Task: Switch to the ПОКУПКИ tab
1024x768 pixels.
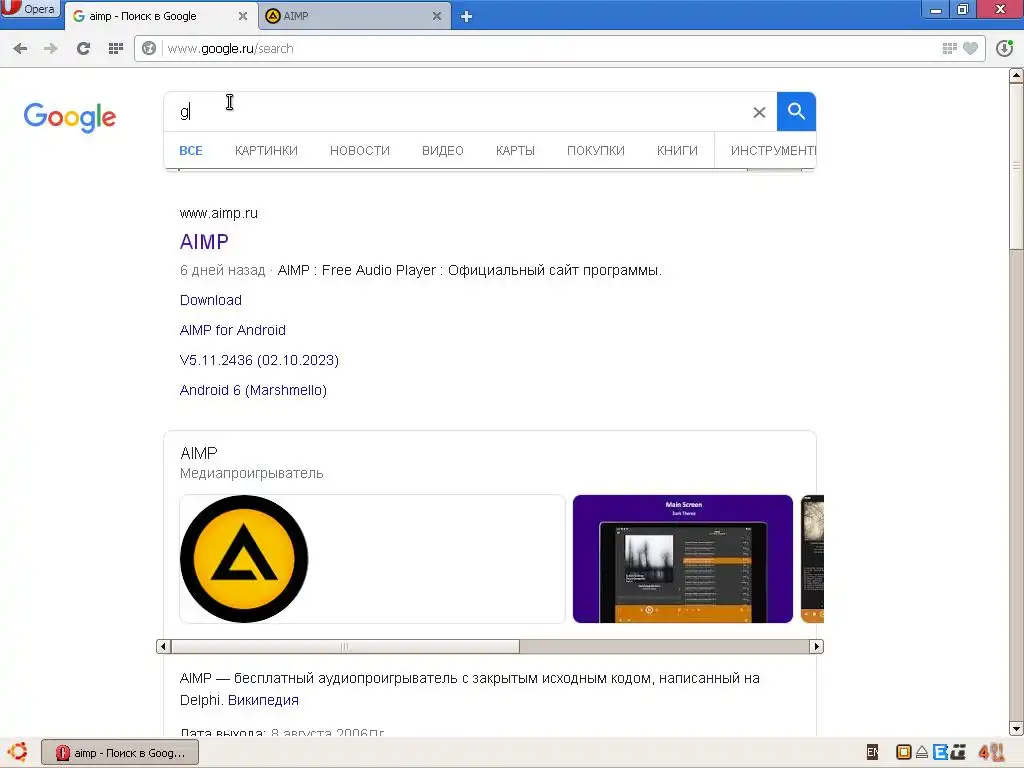Action: tap(596, 150)
